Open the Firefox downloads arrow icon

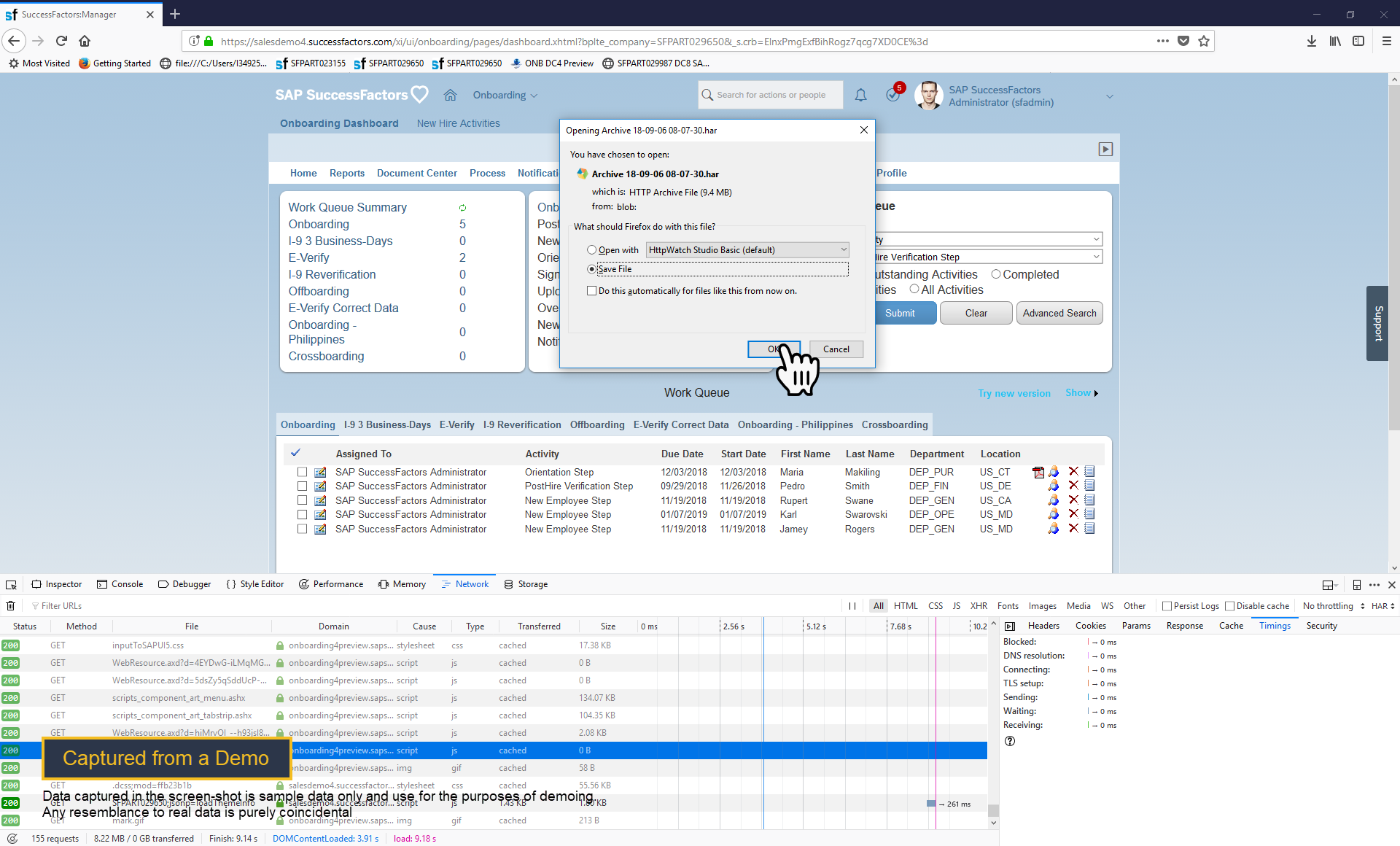coord(1312,41)
